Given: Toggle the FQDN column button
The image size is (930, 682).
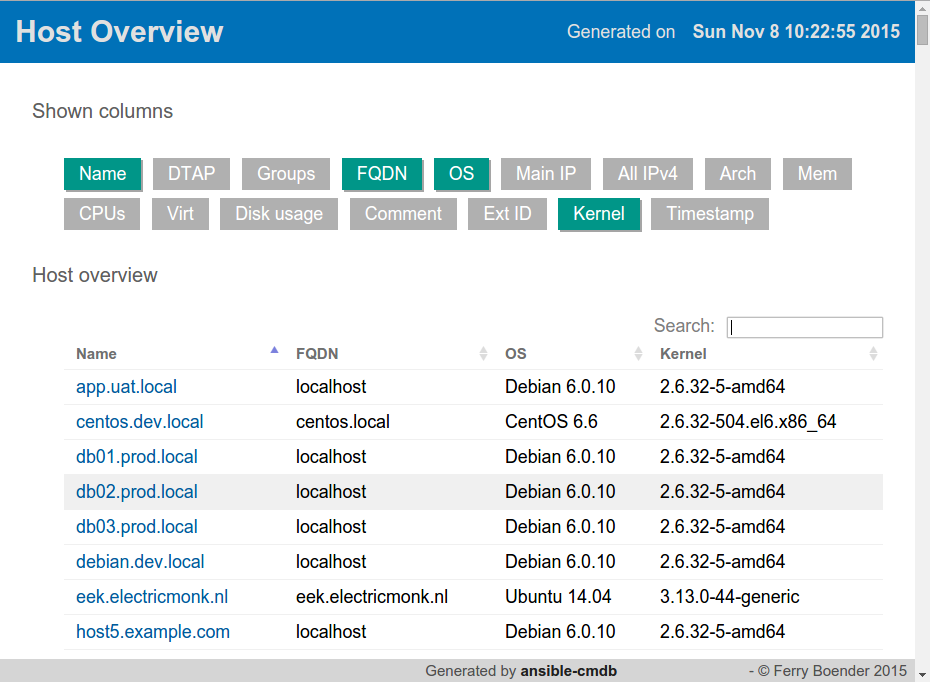Looking at the screenshot, I should (x=382, y=174).
